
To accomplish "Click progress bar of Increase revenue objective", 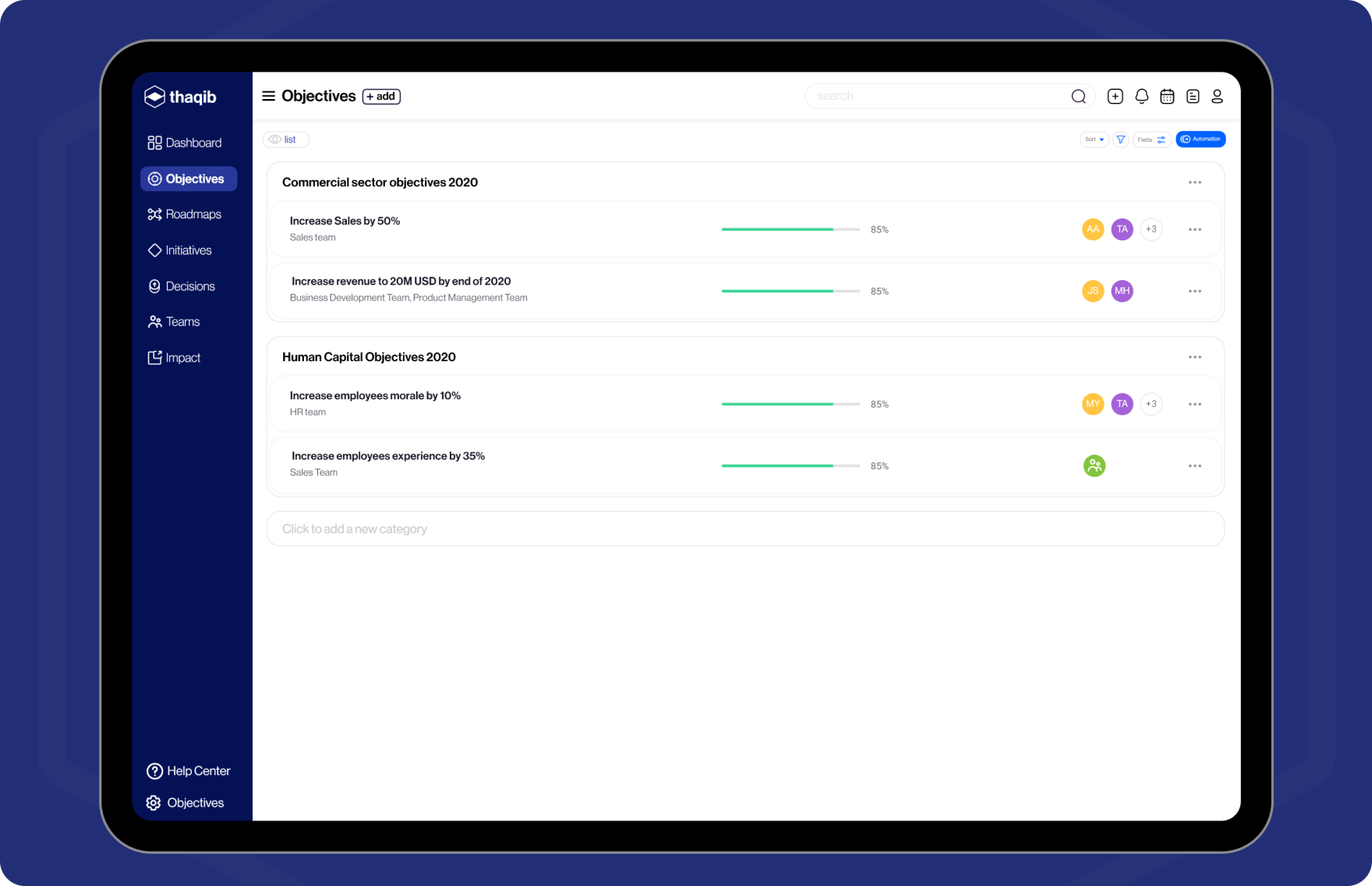I will (790, 291).
